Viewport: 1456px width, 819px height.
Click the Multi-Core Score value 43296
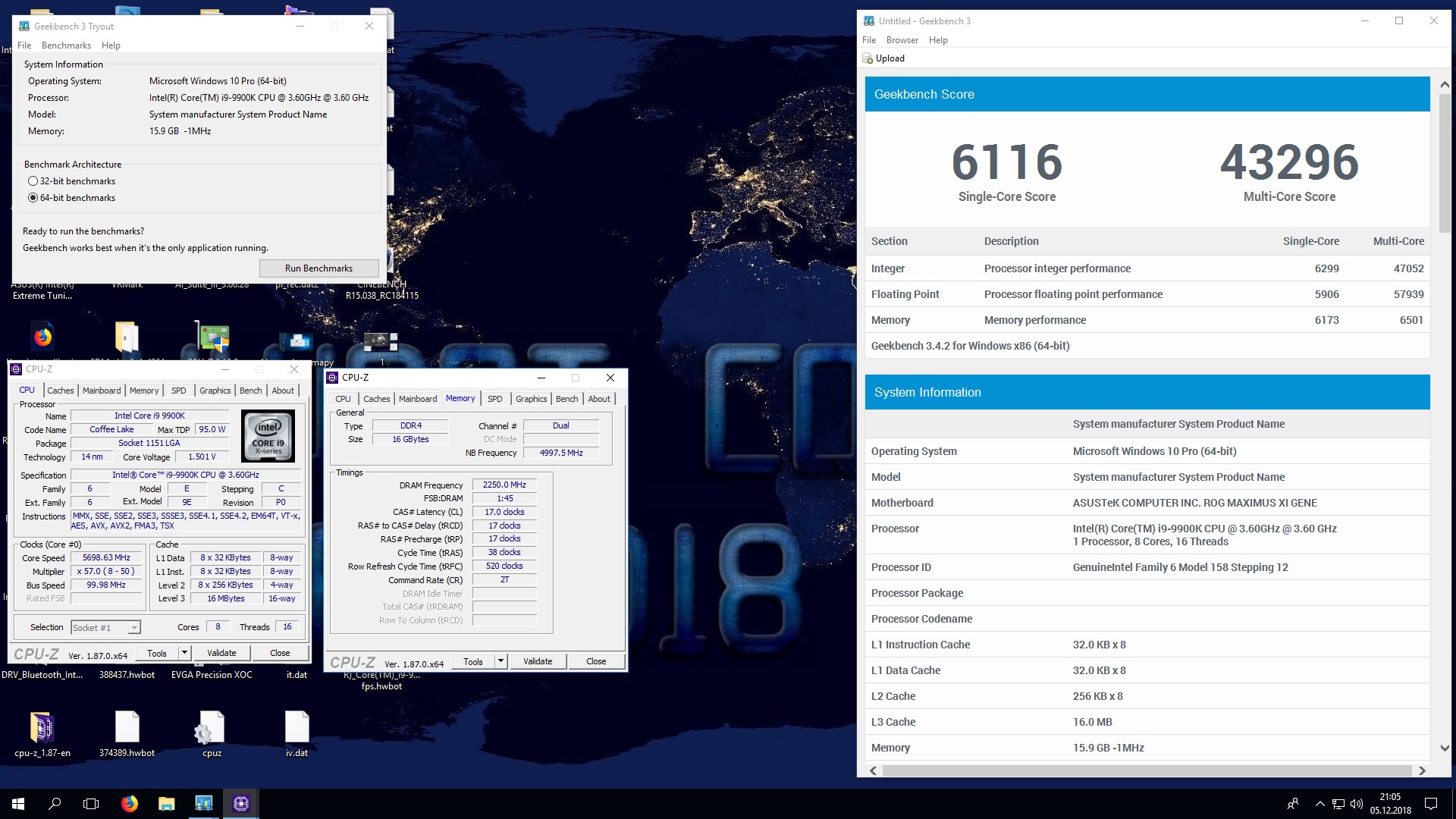pos(1289,162)
